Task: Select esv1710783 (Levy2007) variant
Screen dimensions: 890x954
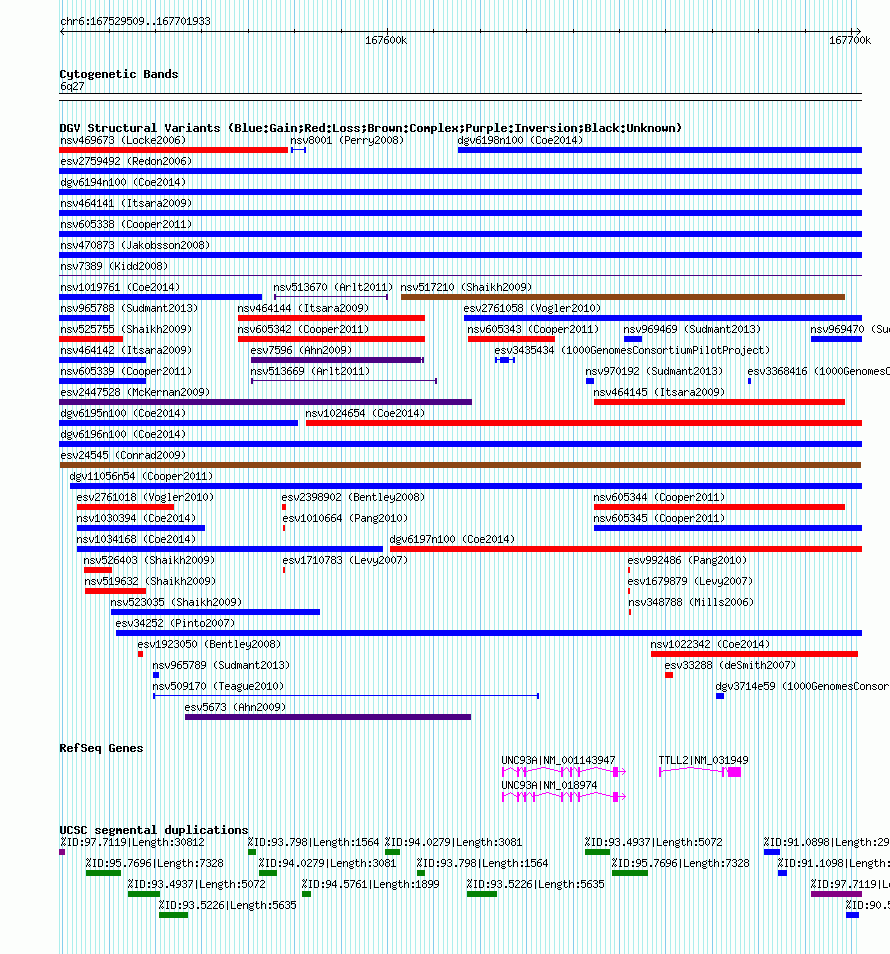Action: [x=284, y=569]
